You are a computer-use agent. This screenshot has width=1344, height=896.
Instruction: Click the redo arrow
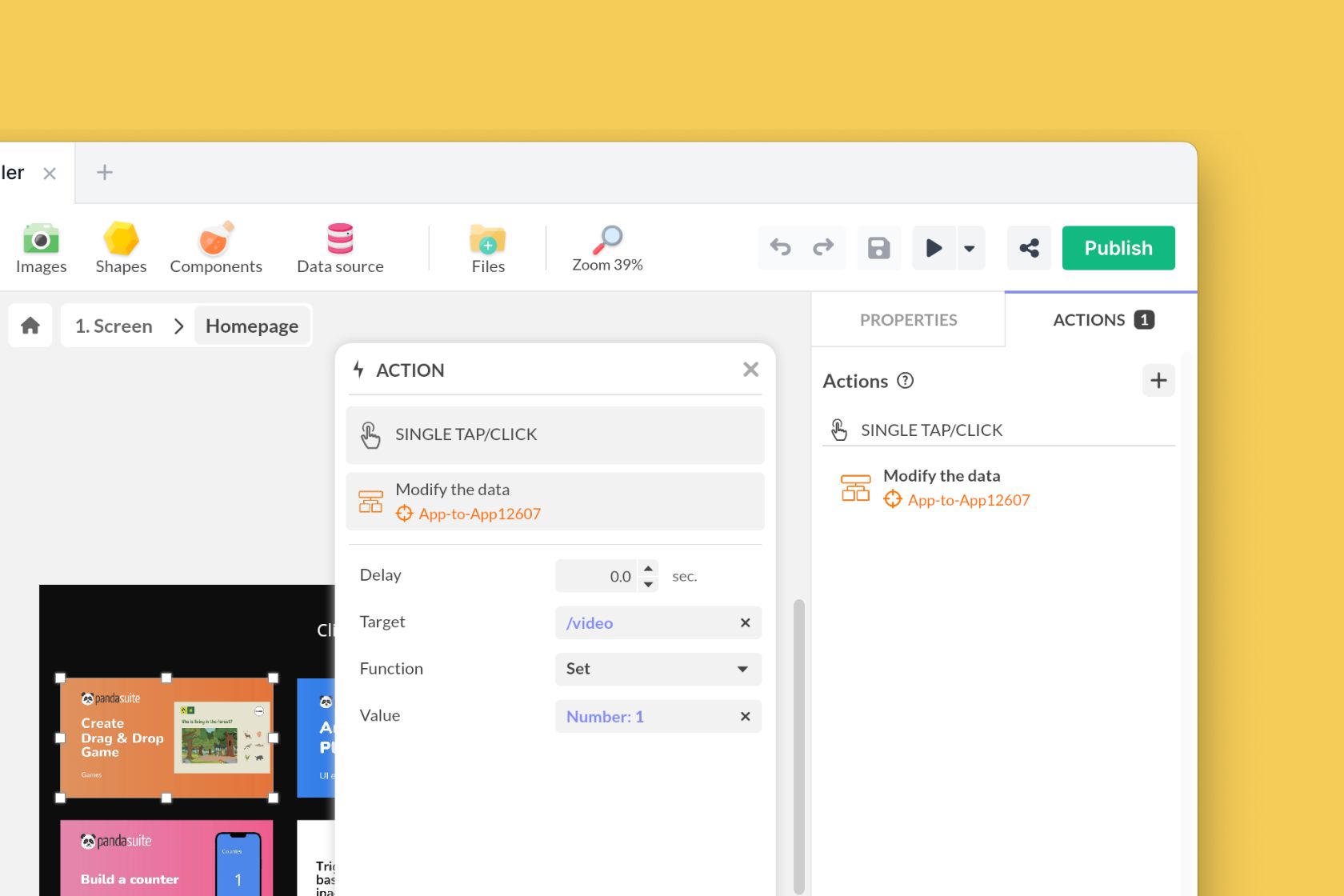click(x=823, y=248)
